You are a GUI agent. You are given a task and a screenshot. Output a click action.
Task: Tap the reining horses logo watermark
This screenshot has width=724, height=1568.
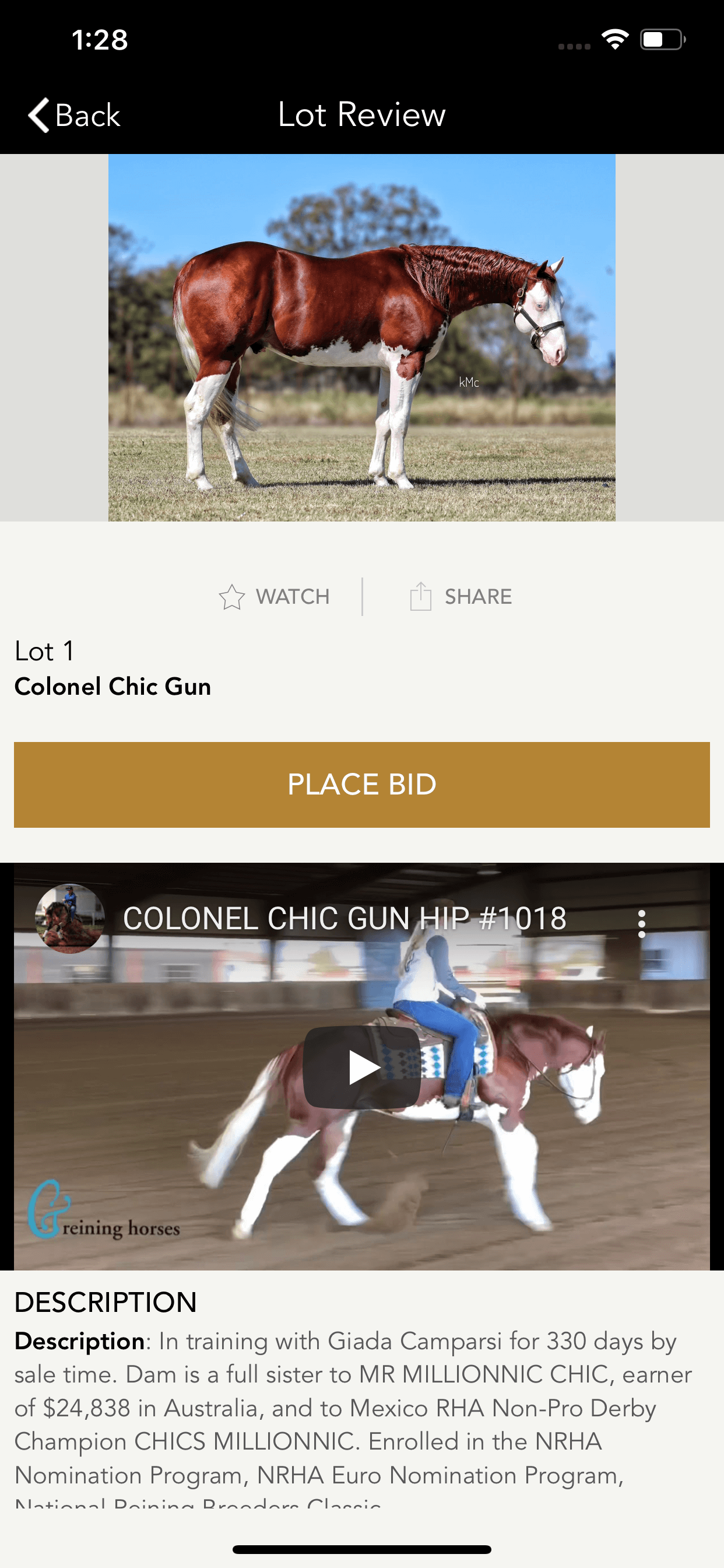tap(104, 1209)
